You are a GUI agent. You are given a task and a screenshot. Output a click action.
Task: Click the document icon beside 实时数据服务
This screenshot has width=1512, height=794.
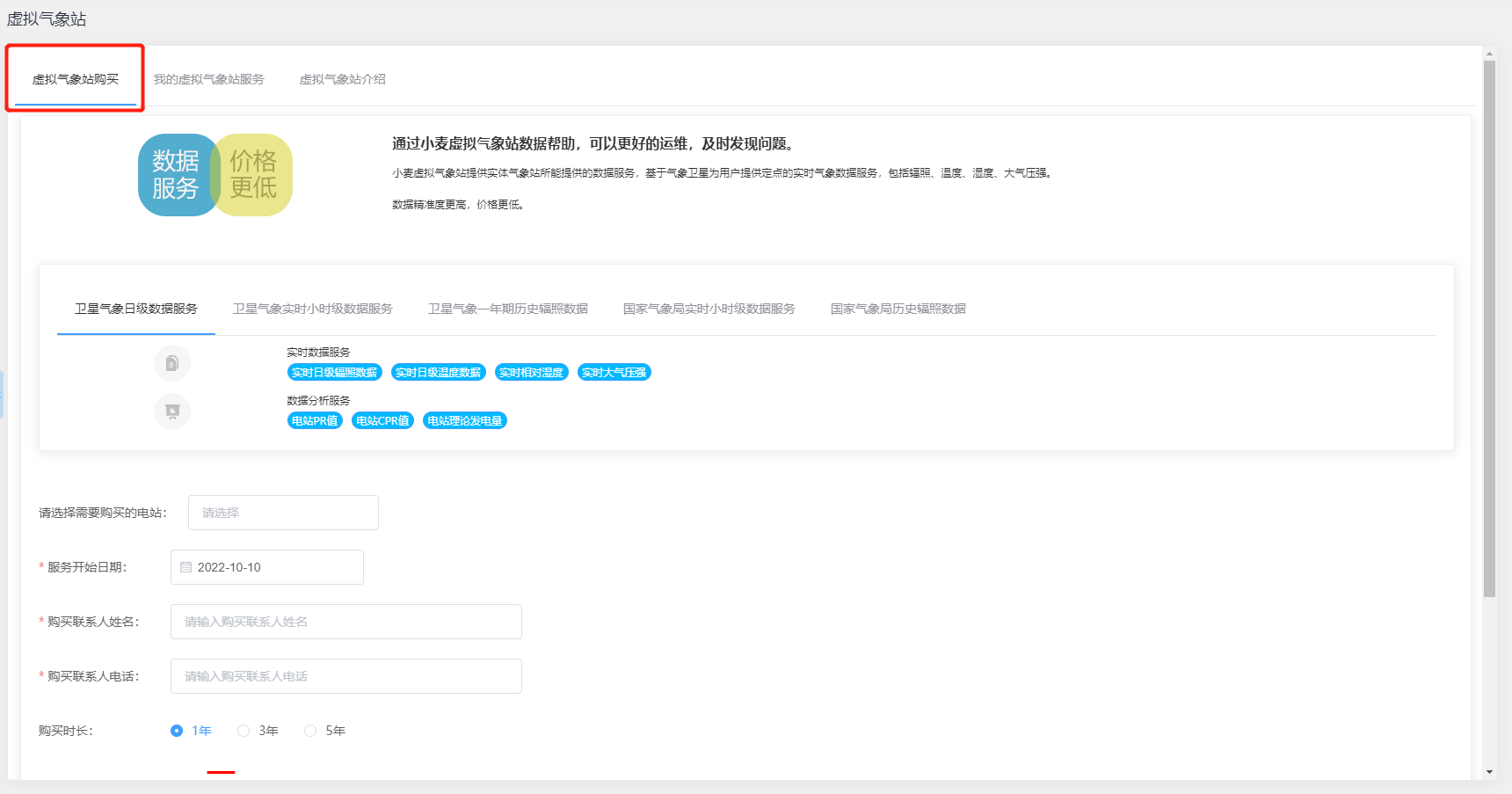click(x=172, y=363)
